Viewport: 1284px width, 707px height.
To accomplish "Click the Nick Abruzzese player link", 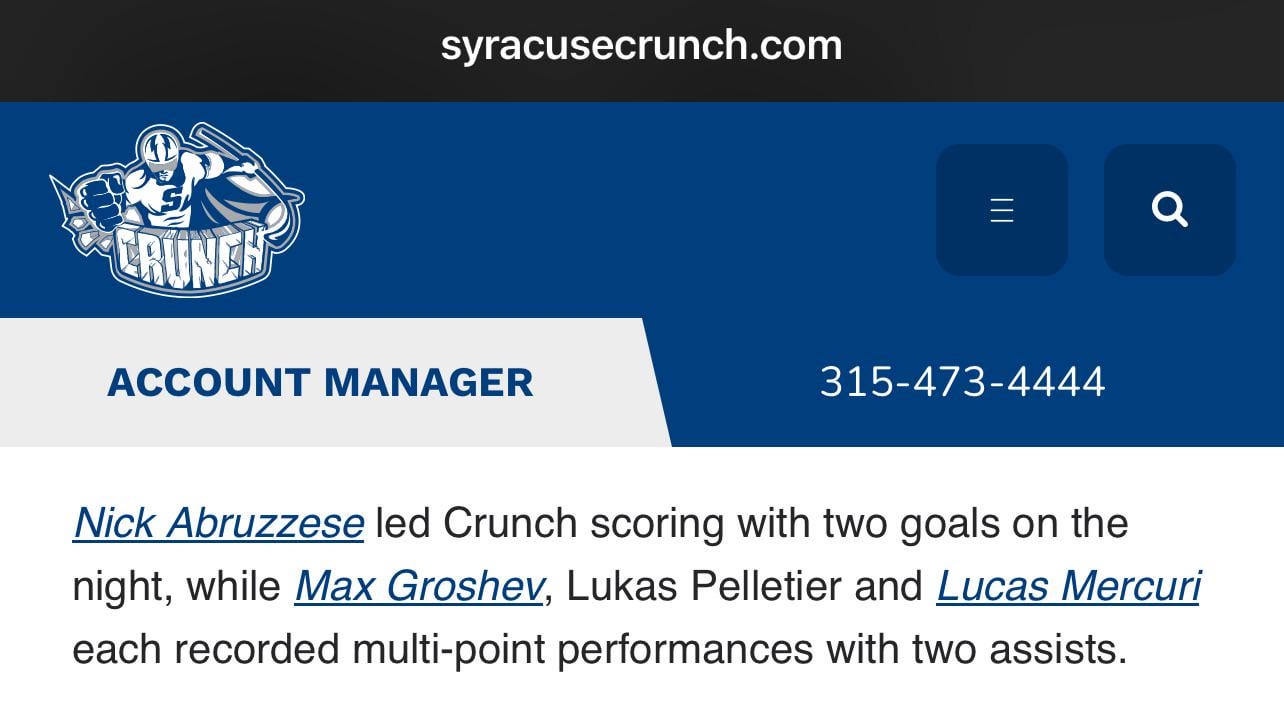I will tap(218, 521).
